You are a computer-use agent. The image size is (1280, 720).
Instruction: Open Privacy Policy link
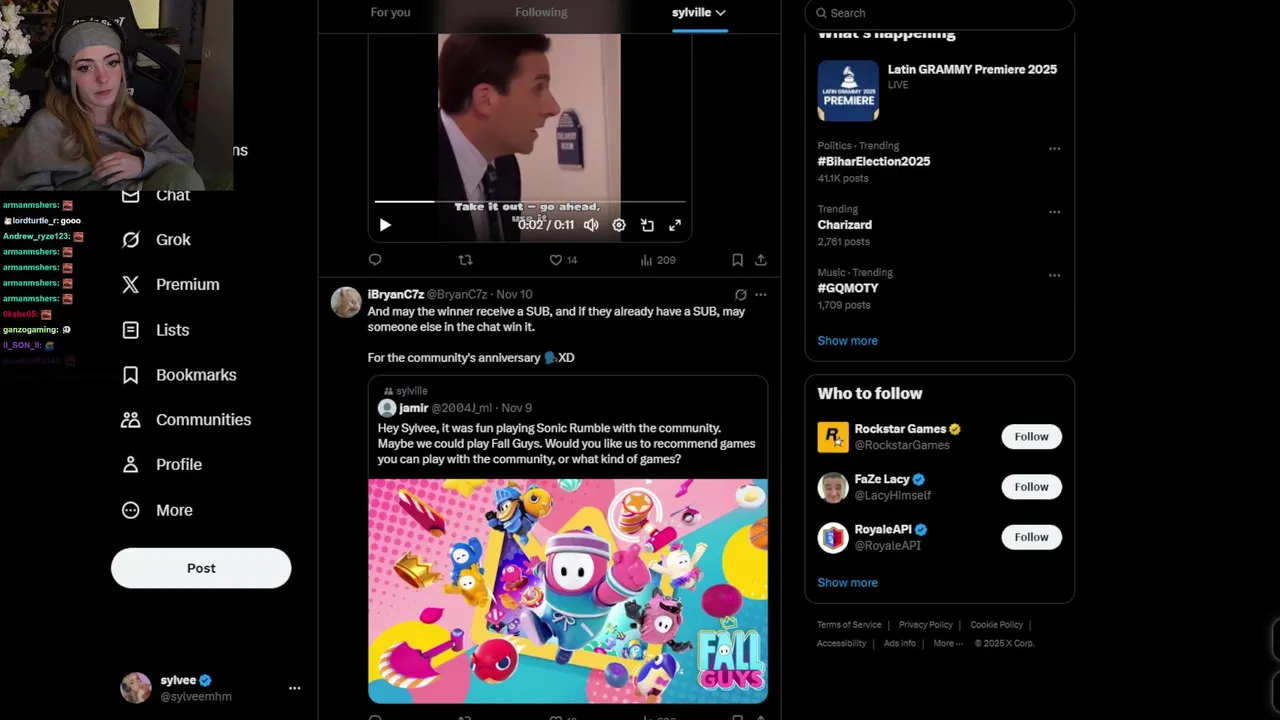[925, 625]
